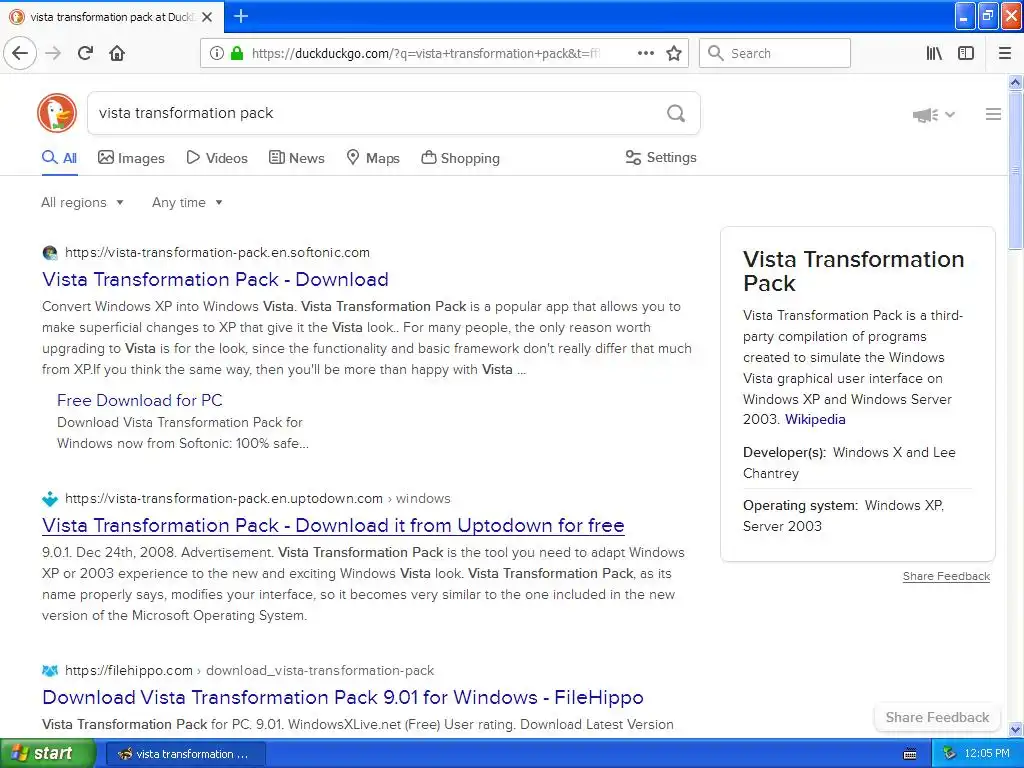Click the green secure connection padlock

click(x=237, y=53)
